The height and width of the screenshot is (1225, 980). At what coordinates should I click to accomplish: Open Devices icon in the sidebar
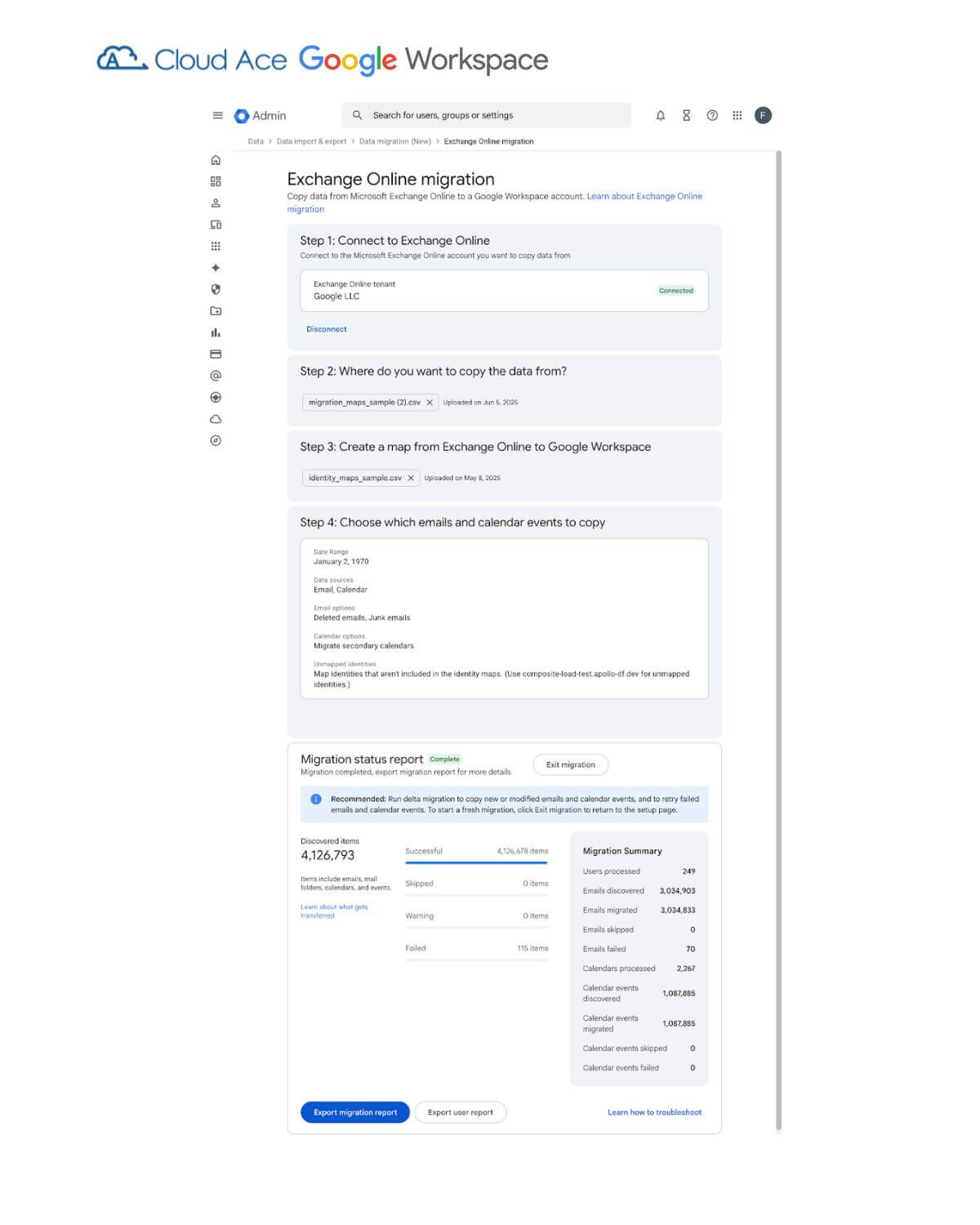click(216, 225)
